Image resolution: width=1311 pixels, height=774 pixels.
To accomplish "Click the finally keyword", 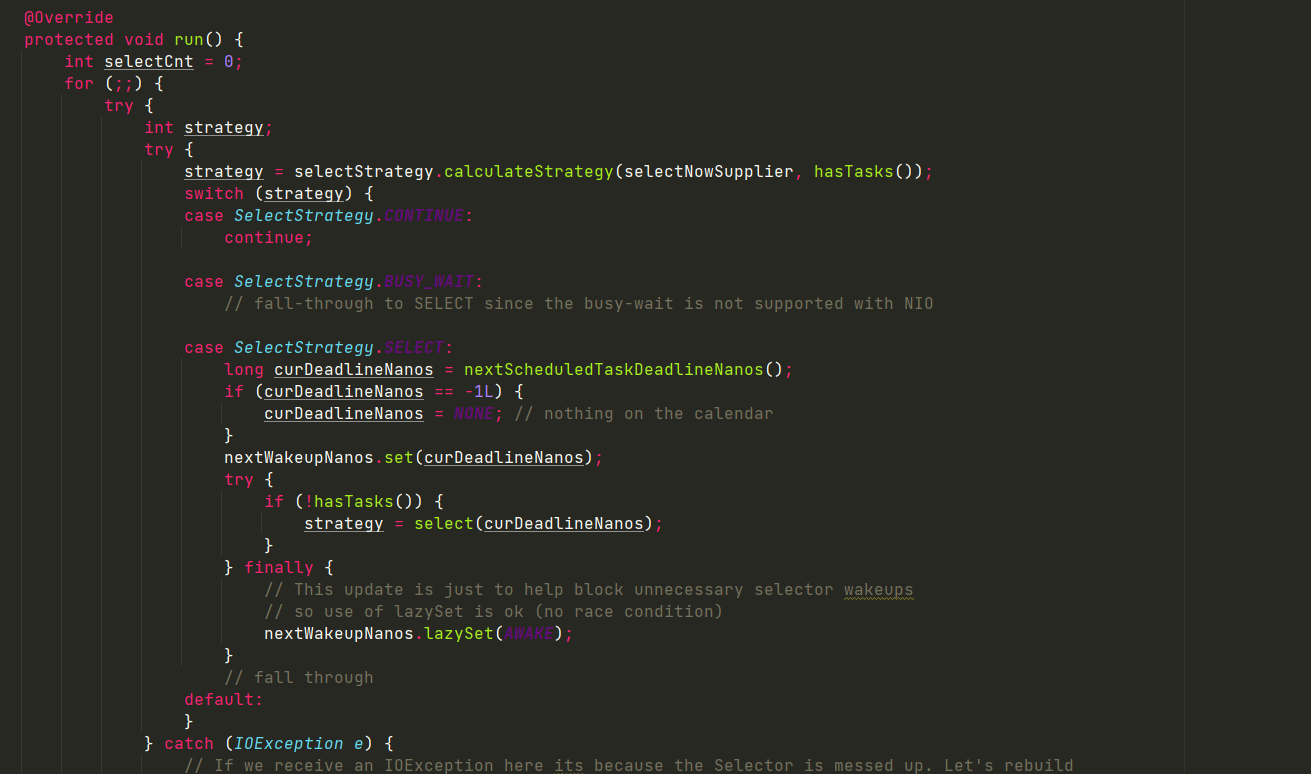I will (279, 567).
